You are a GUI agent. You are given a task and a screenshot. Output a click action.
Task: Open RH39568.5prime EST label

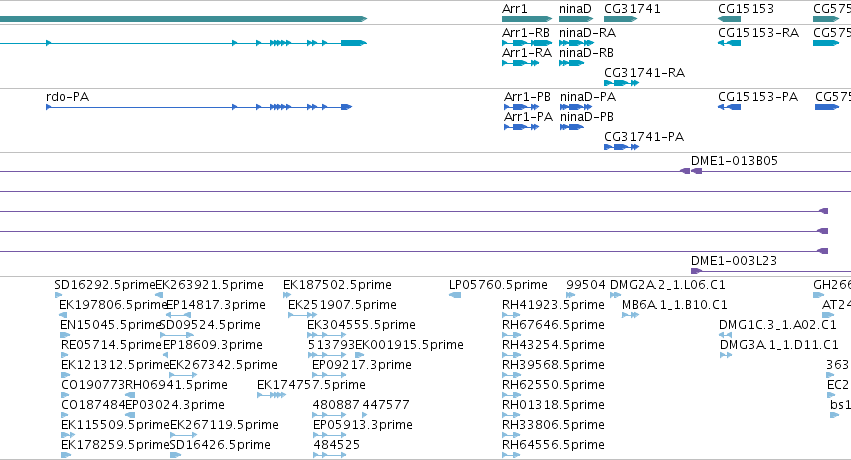coord(553,365)
